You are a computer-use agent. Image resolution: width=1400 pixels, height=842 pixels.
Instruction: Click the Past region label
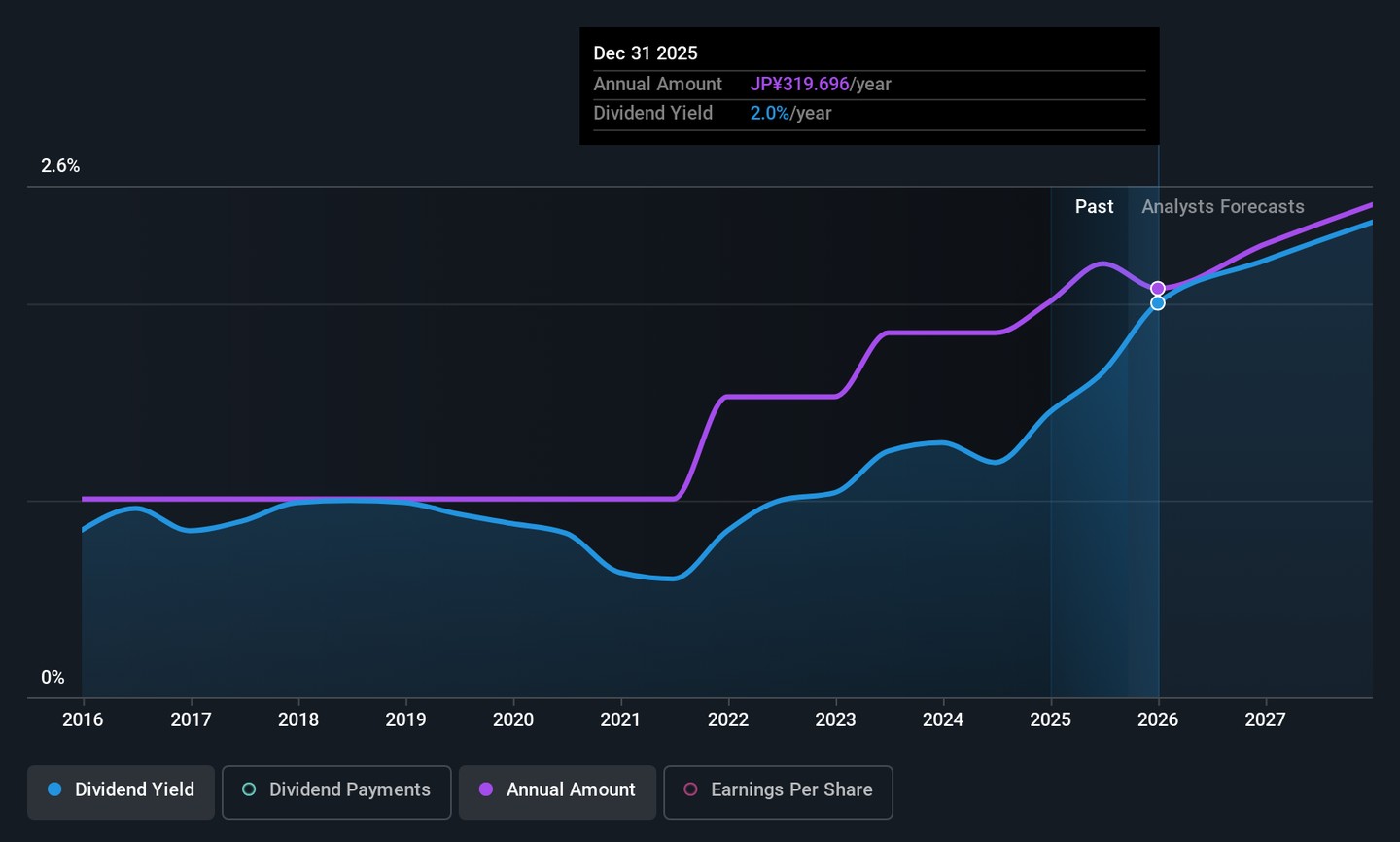(1094, 207)
